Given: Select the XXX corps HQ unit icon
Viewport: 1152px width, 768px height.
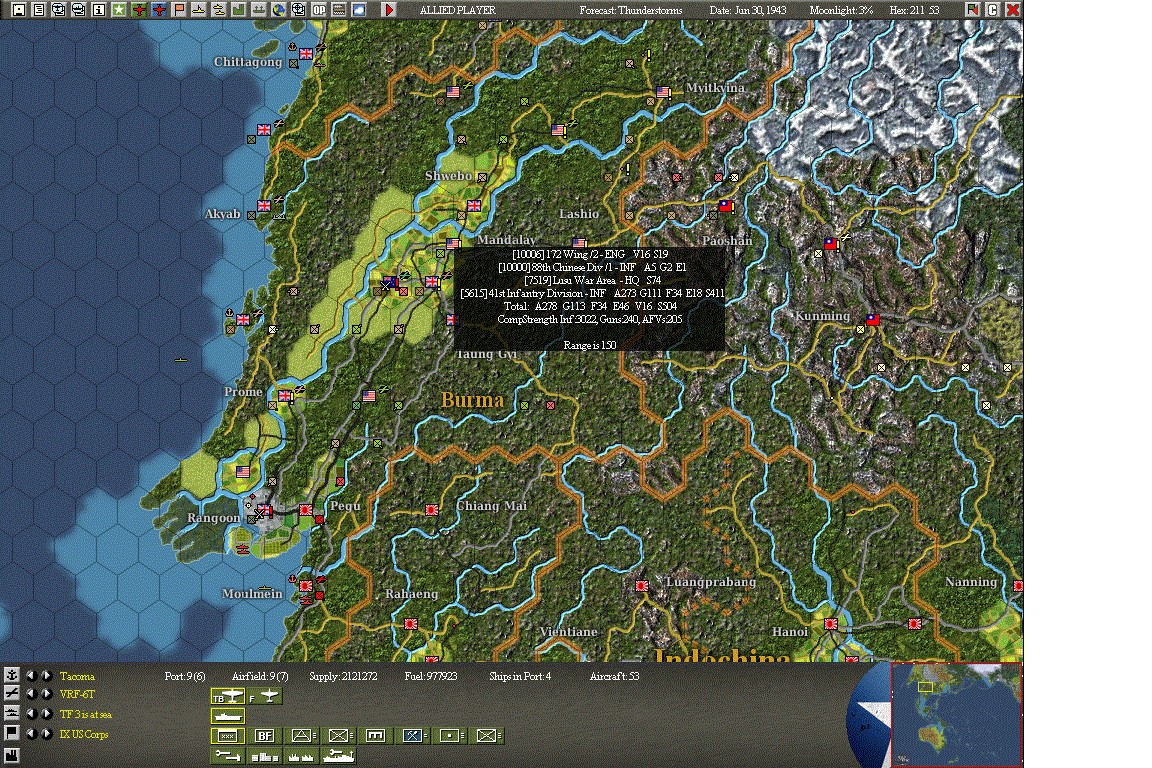Looking at the screenshot, I should (228, 735).
